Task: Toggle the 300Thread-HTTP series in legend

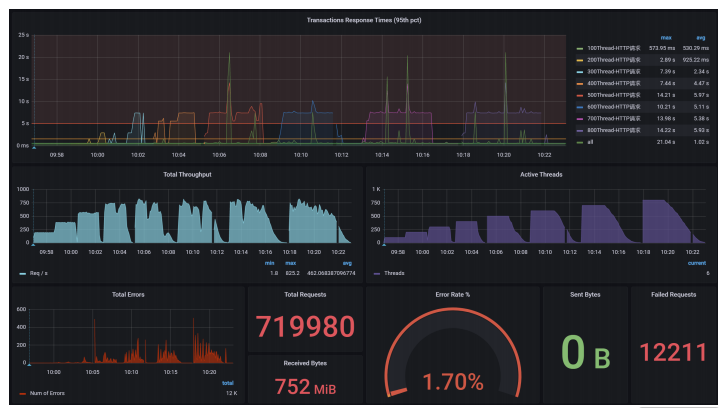Action: [x=613, y=72]
